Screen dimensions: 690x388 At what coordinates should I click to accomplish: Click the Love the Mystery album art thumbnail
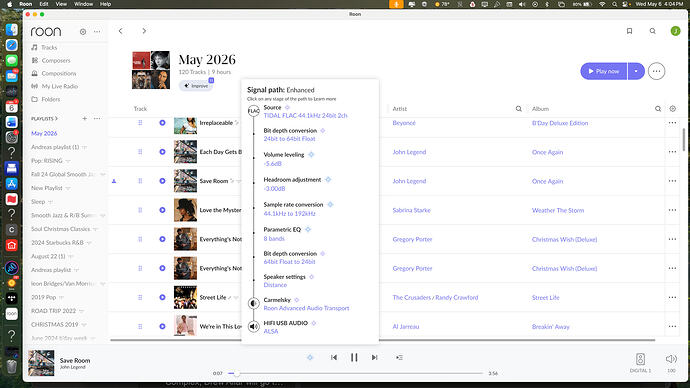pos(185,210)
